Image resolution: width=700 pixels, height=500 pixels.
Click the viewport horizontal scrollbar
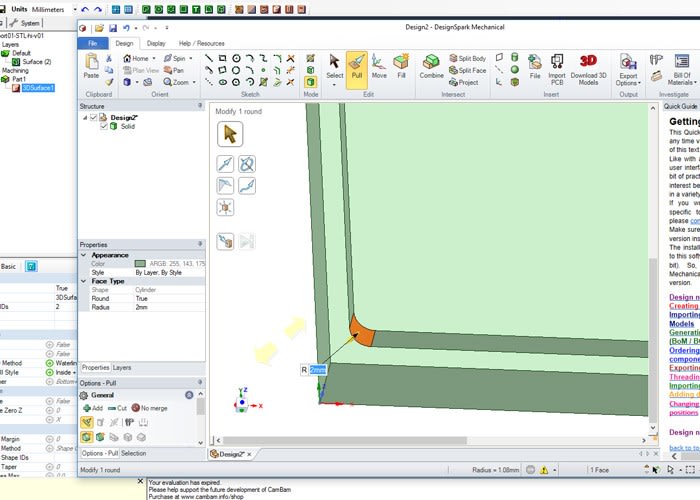point(345,441)
